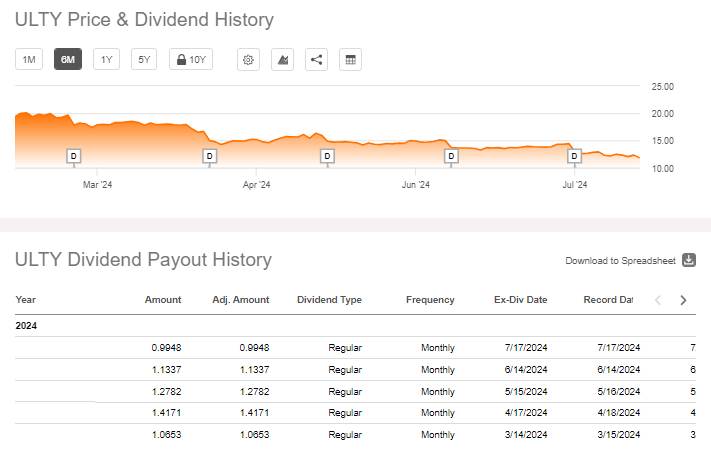711x452 pixels.
Task: Sort by Frequency column header
Action: pos(430,300)
